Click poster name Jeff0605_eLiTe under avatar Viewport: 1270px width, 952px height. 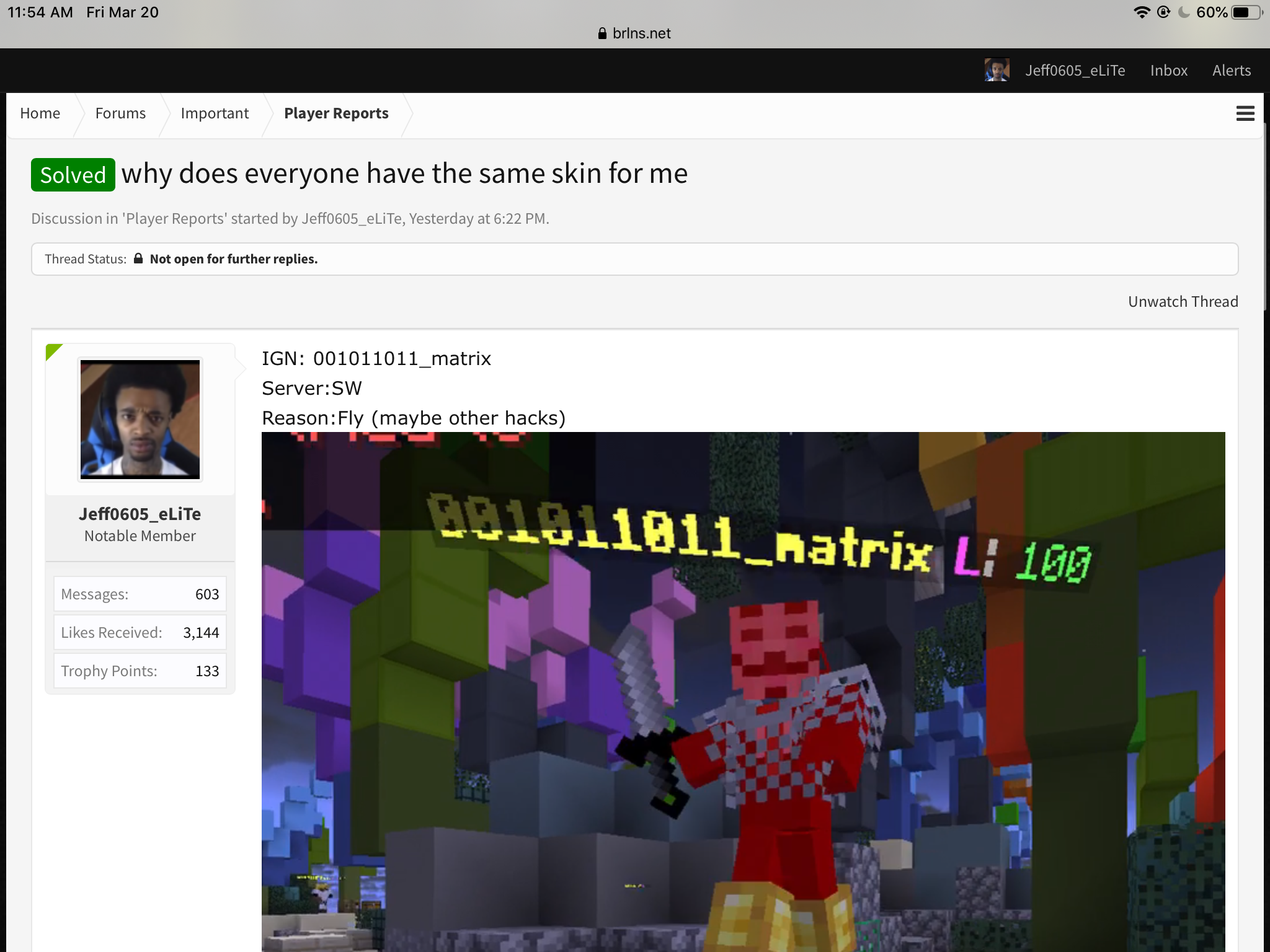pos(140,514)
